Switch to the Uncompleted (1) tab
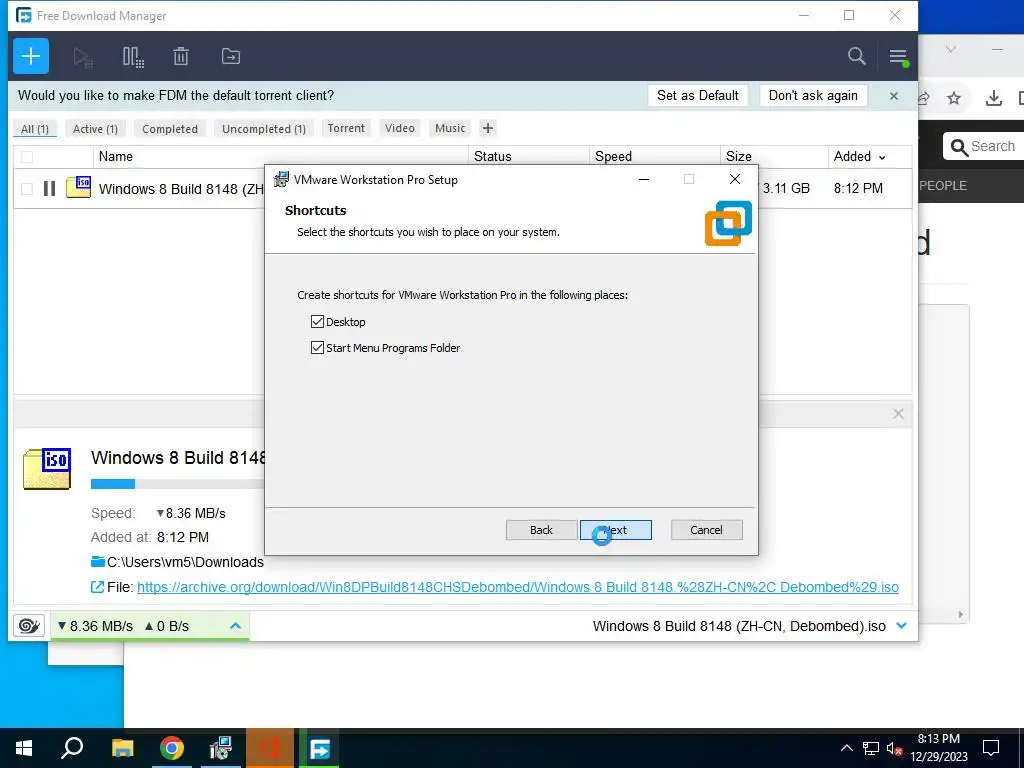 (264, 129)
